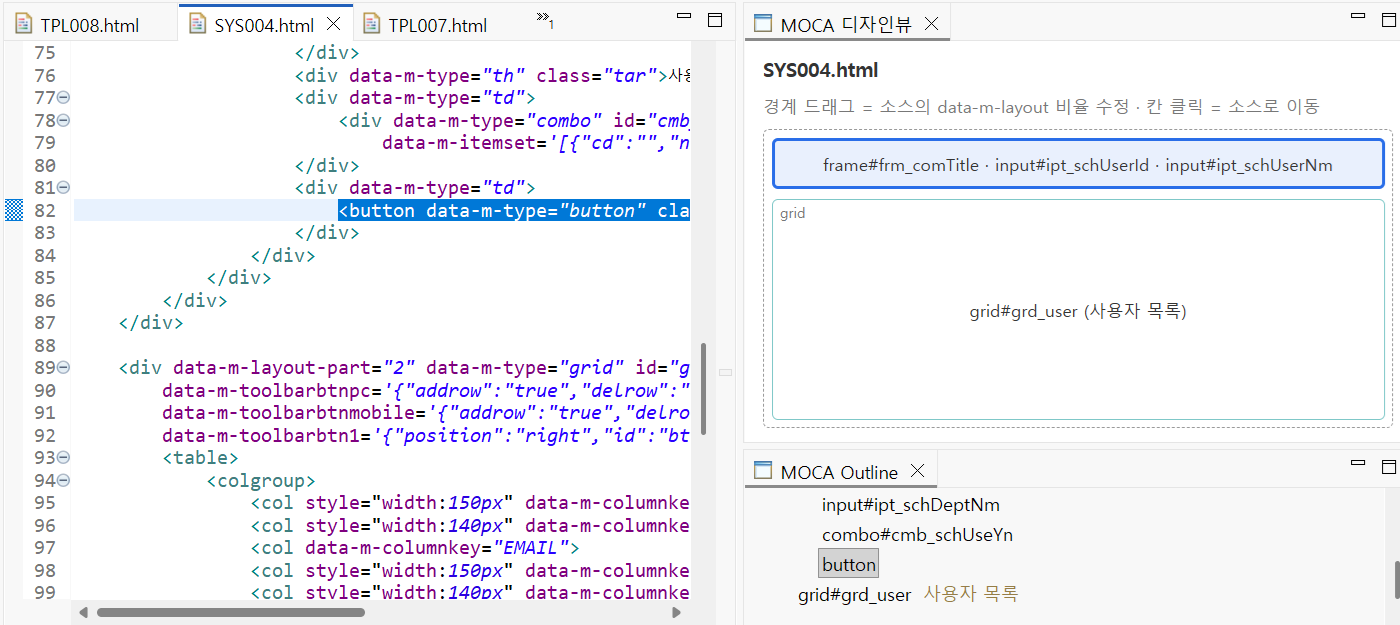The image size is (1400, 625).
Task: Click the editor vertical scrollbar thumb
Action: 704,388
